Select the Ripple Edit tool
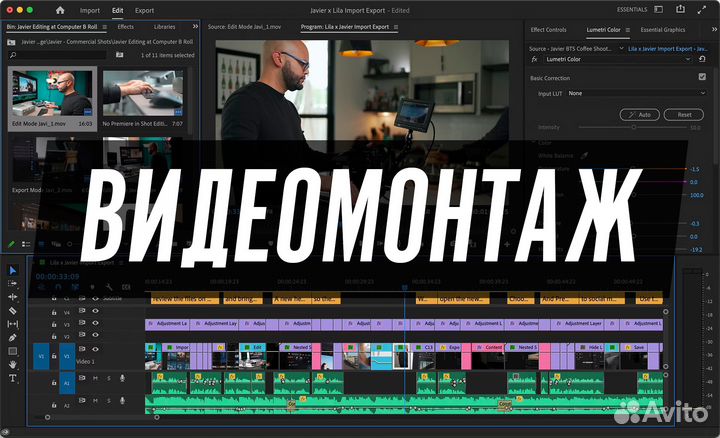720x438 pixels. tap(12, 297)
